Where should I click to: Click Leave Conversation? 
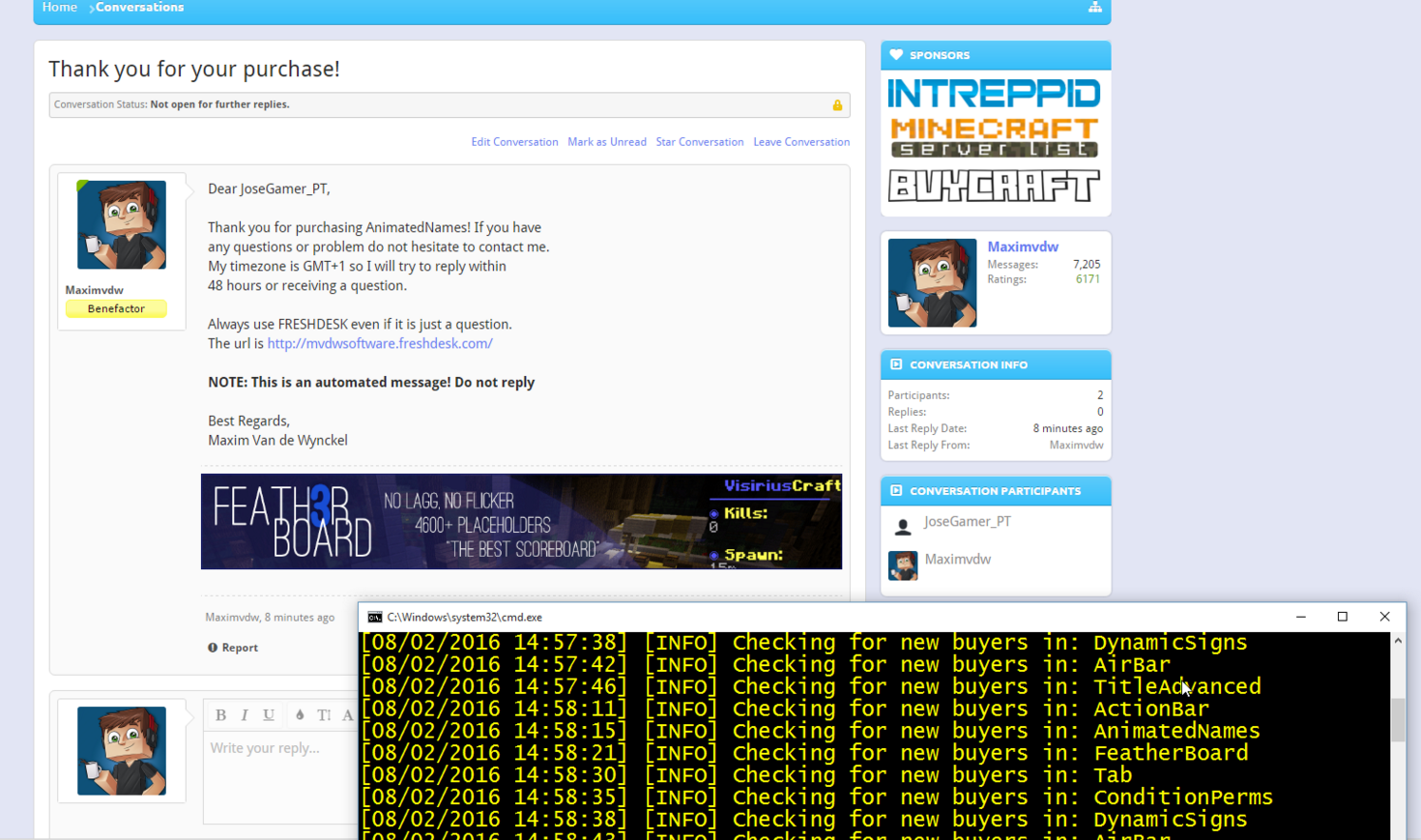tap(800, 141)
